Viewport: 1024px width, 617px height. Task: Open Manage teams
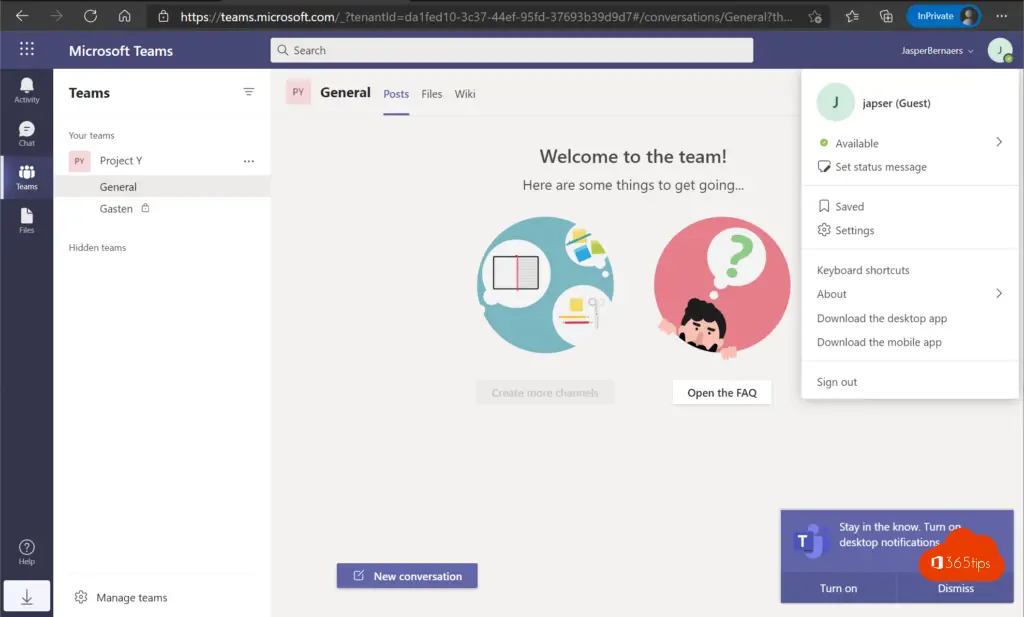(x=131, y=597)
